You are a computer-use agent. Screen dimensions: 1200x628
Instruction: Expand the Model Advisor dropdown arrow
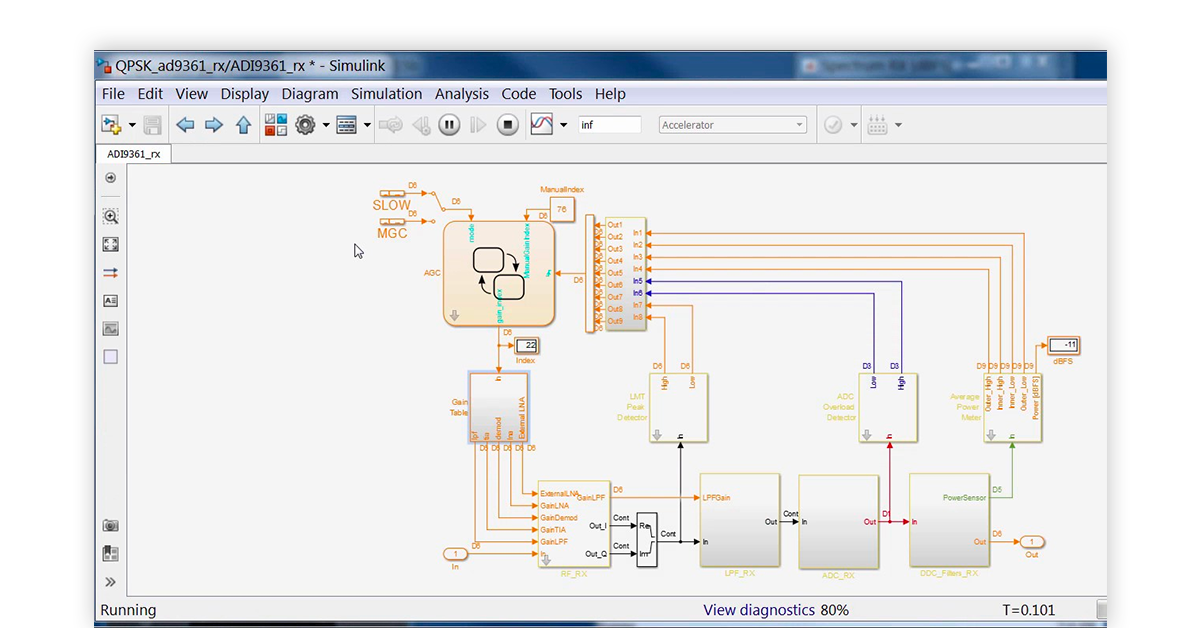pyautogui.click(x=854, y=126)
